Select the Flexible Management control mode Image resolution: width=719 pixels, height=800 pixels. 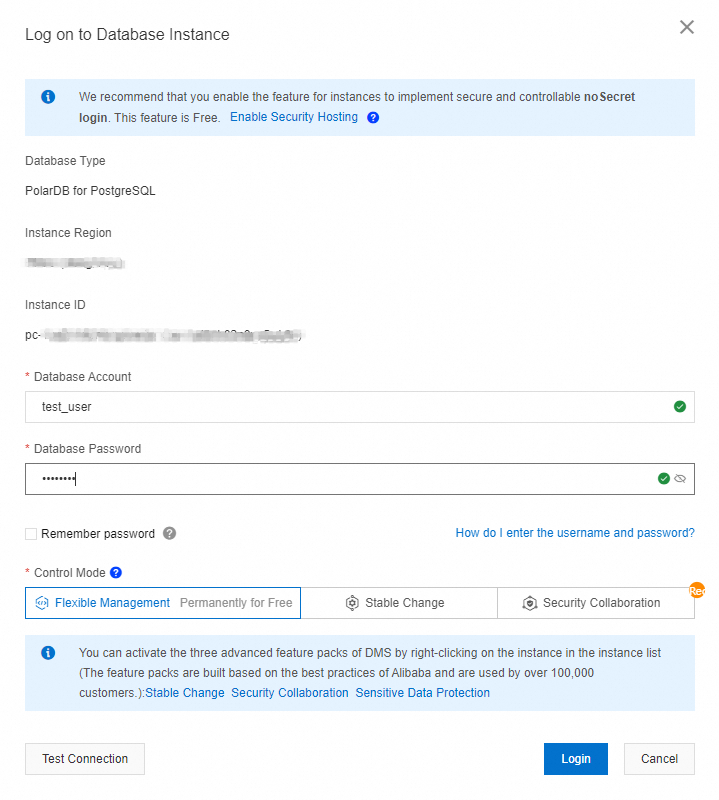click(163, 603)
